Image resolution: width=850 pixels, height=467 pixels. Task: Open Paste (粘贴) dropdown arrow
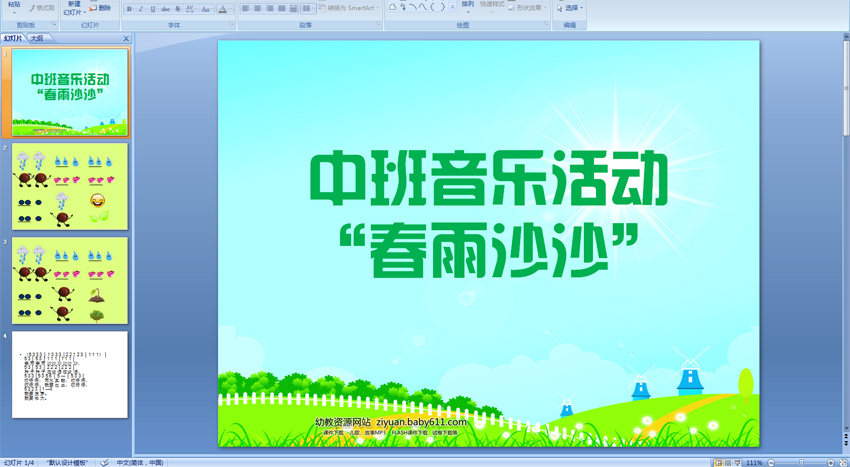(14, 12)
